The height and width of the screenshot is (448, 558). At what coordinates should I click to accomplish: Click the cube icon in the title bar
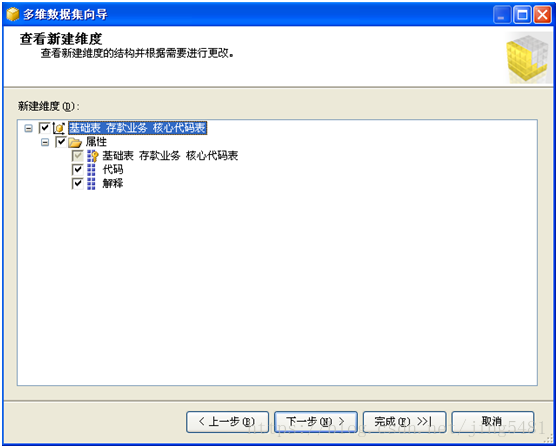(x=13, y=14)
